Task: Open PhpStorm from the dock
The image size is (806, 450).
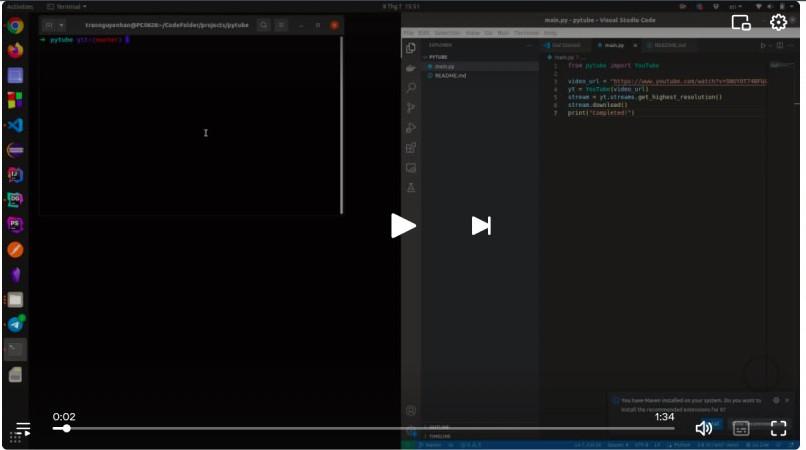Action: click(15, 225)
